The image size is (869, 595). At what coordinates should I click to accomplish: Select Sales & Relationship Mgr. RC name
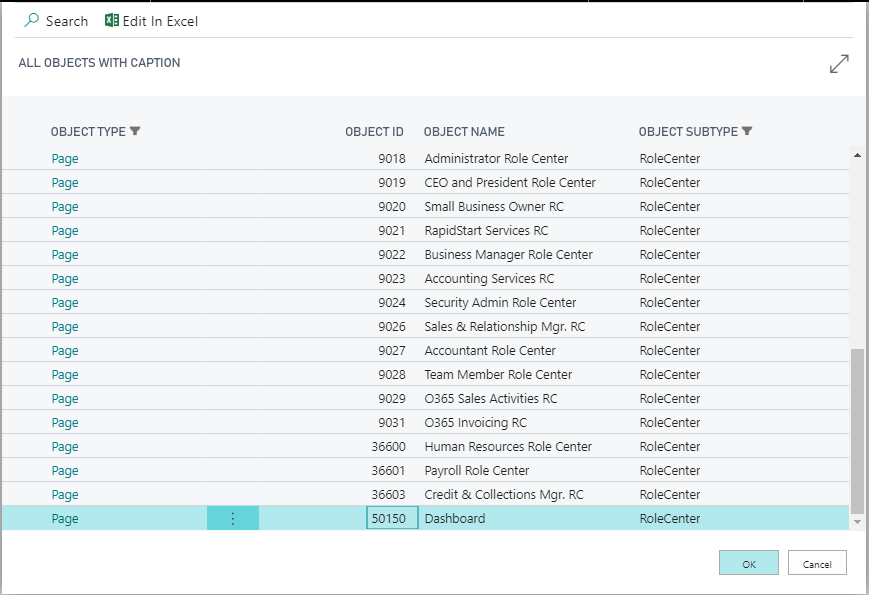(x=504, y=326)
